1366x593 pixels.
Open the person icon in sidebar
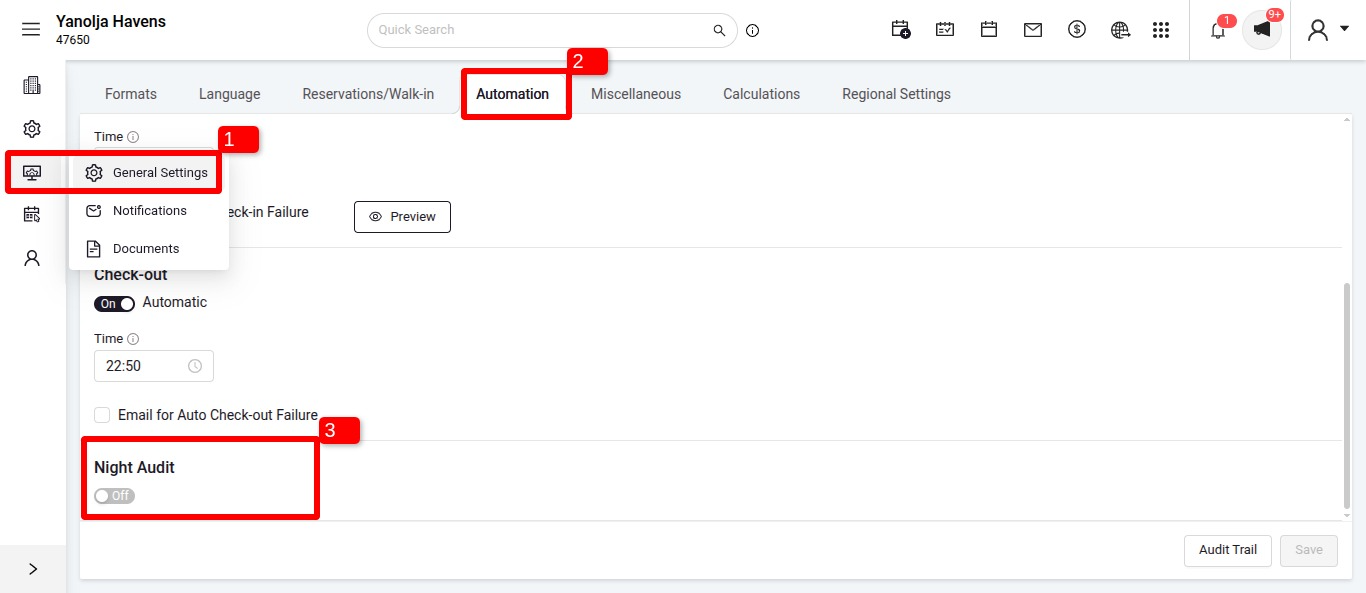(x=32, y=258)
